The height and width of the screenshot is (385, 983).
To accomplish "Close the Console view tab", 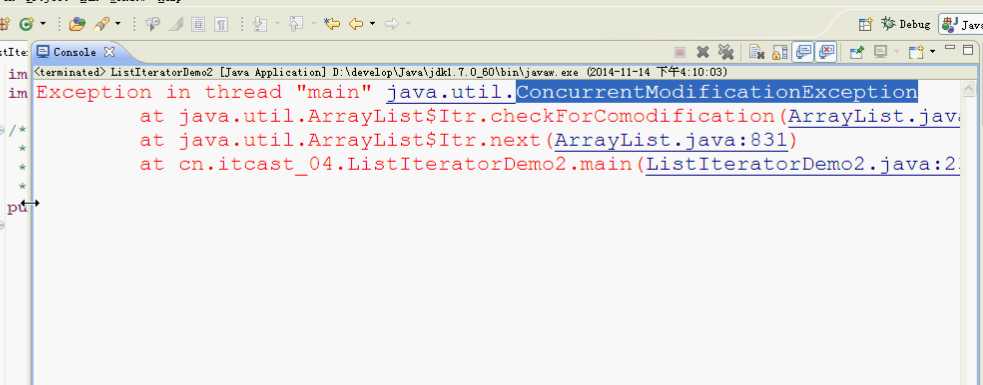I will 109,52.
